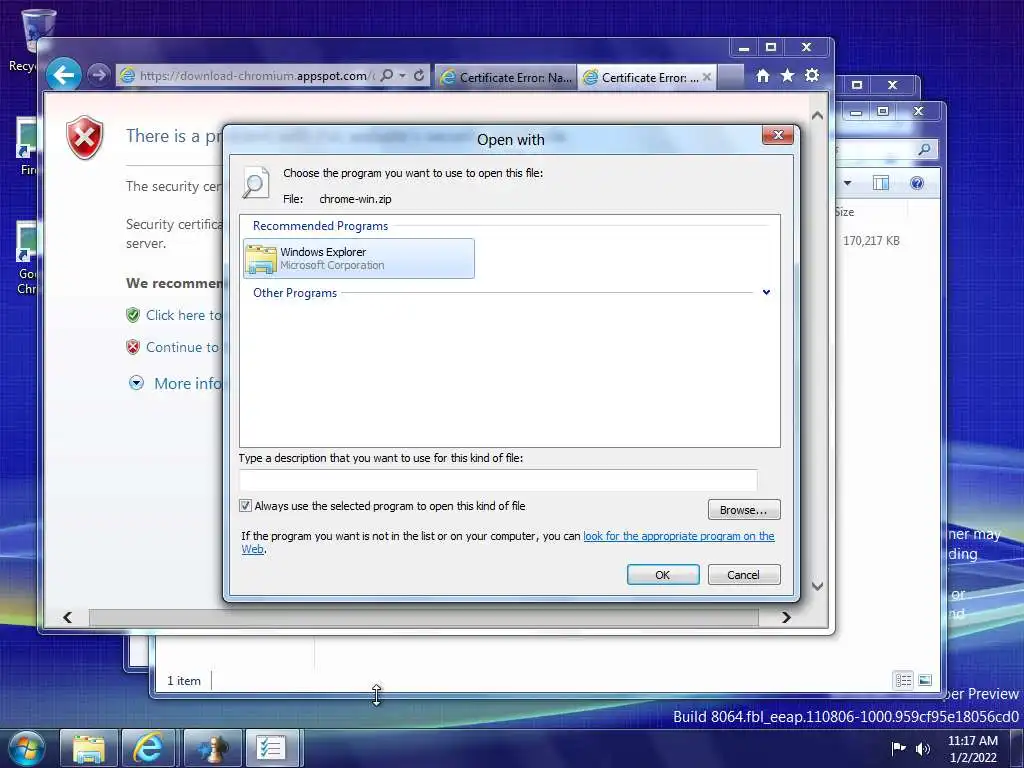This screenshot has width=1024, height=768.
Task: Click the Explorer window search magnifier
Action: [x=924, y=150]
